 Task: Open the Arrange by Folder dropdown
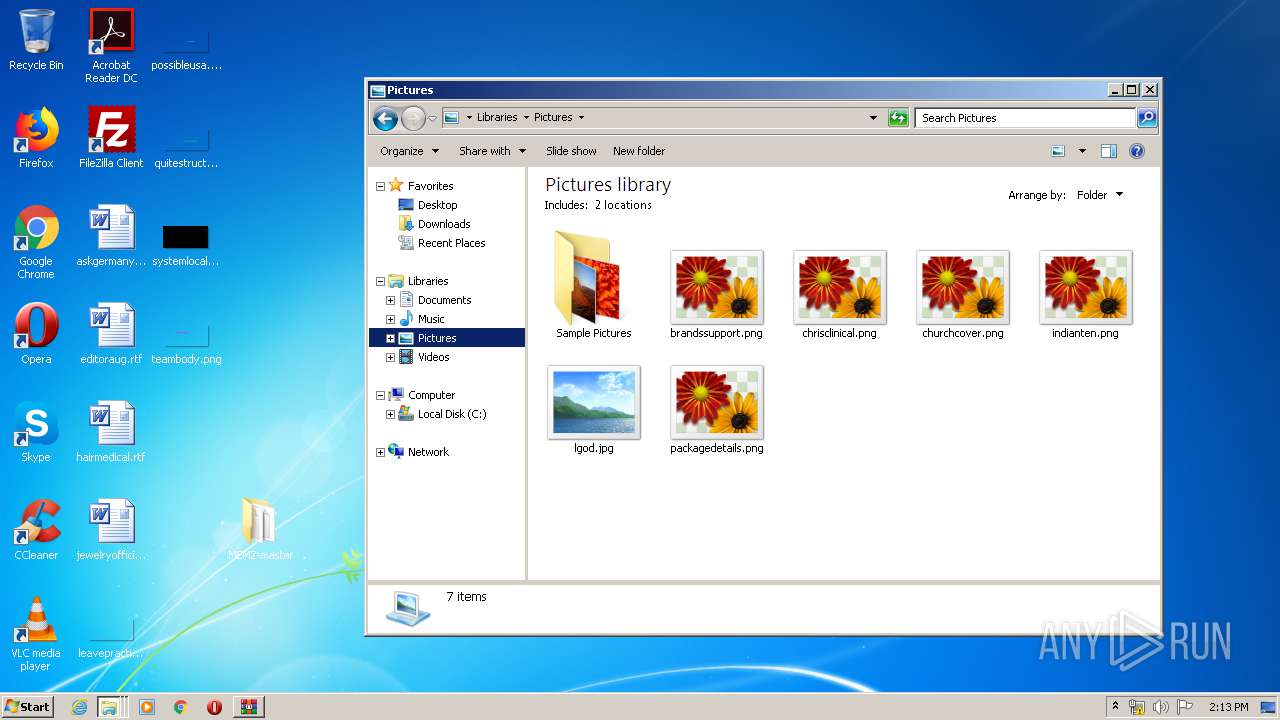click(x=1099, y=195)
